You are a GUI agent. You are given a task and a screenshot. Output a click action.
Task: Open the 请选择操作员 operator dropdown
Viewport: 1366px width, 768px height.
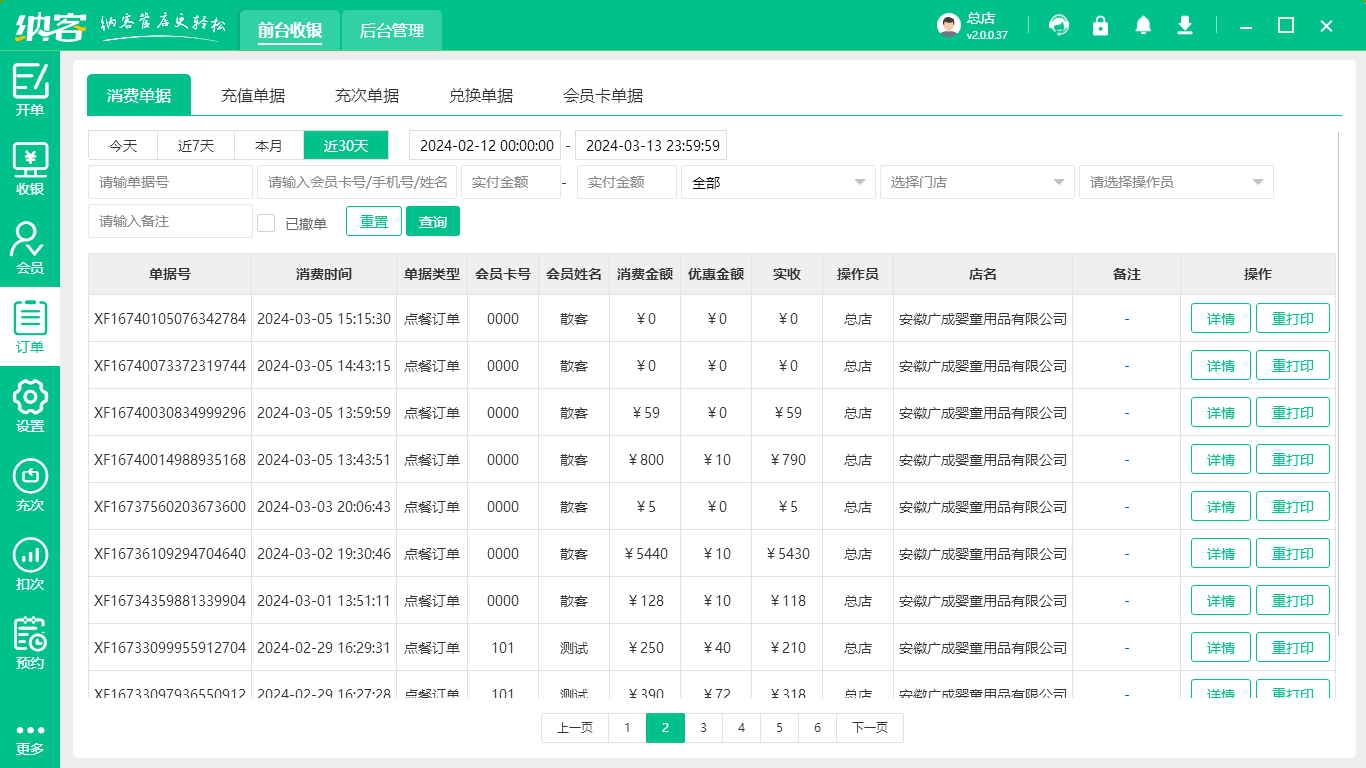(x=1175, y=182)
